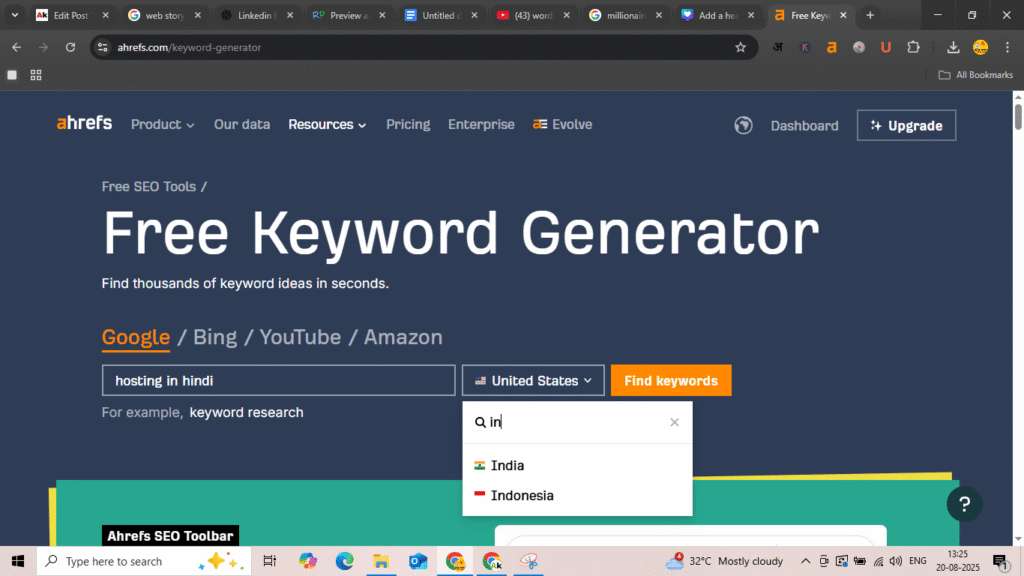The height and width of the screenshot is (576, 1024).
Task: Open weather widget showing 32°C
Action: [x=724, y=561]
